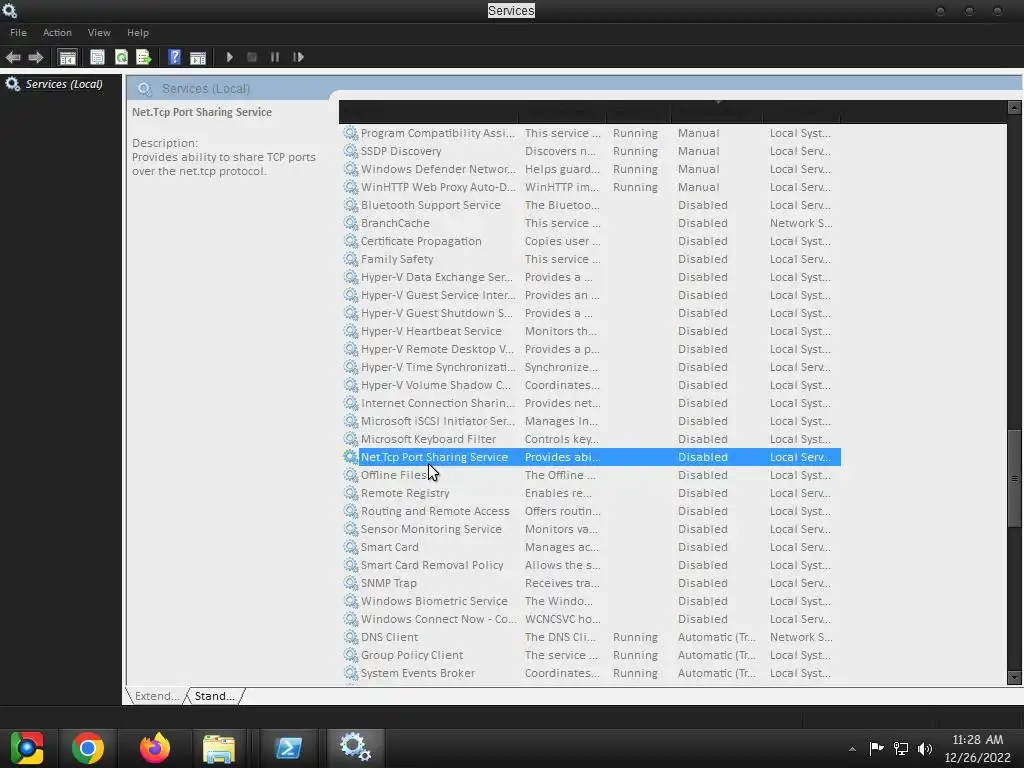Click the gear icon beside DNS Client
1024x768 pixels.
351,637
